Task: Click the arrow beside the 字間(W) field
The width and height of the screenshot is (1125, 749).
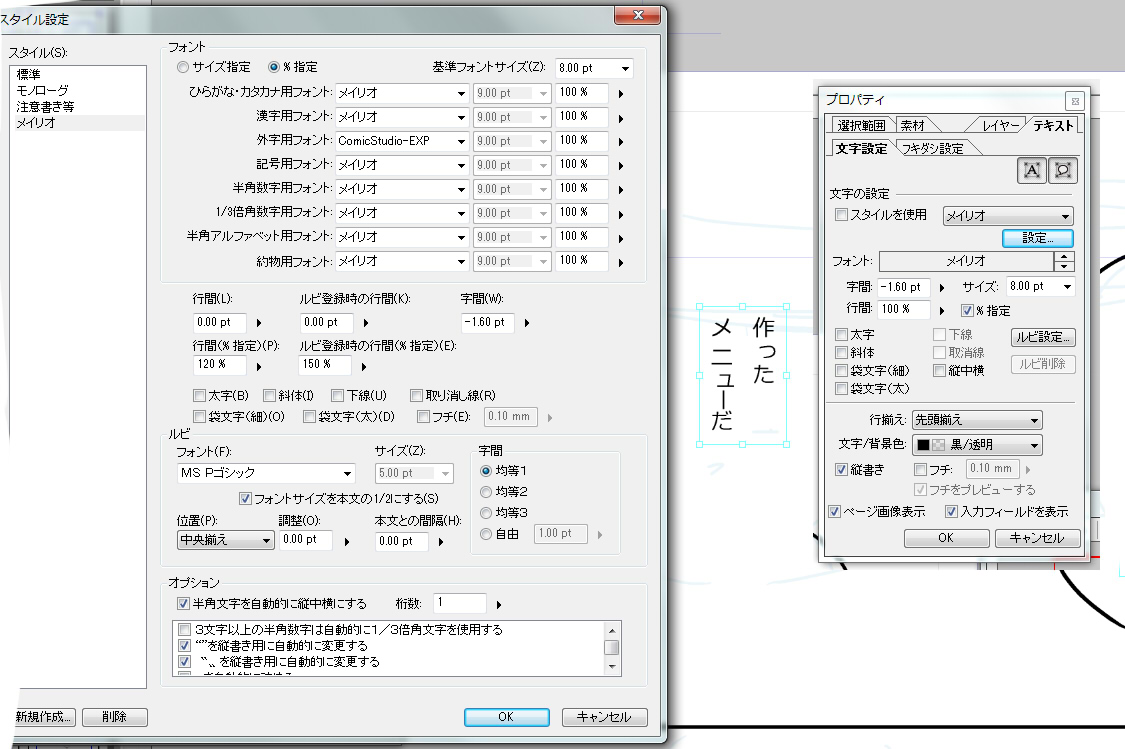Action: (527, 323)
